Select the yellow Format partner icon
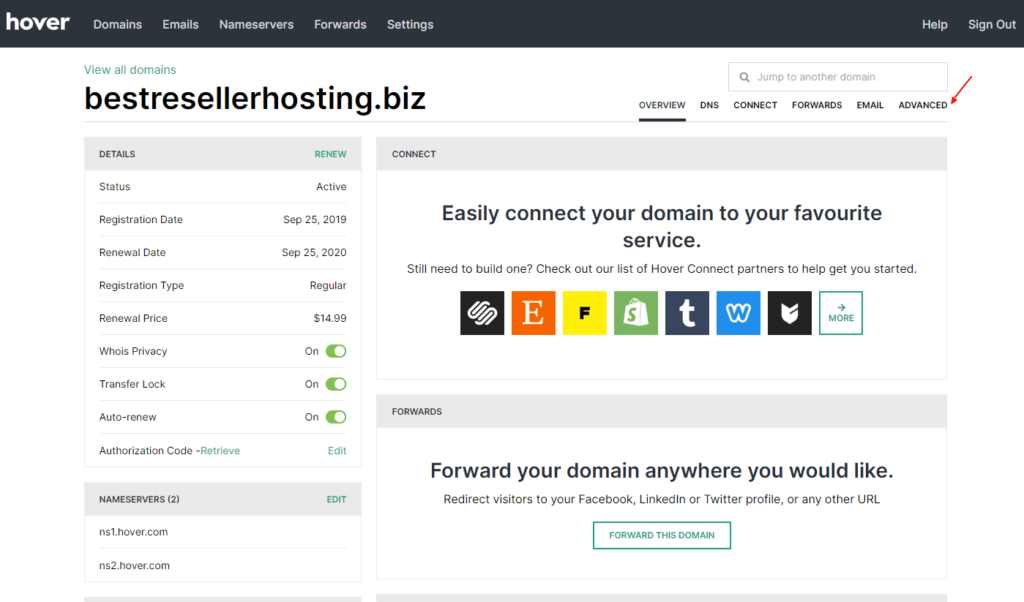Image resolution: width=1024 pixels, height=602 pixels. coord(584,312)
